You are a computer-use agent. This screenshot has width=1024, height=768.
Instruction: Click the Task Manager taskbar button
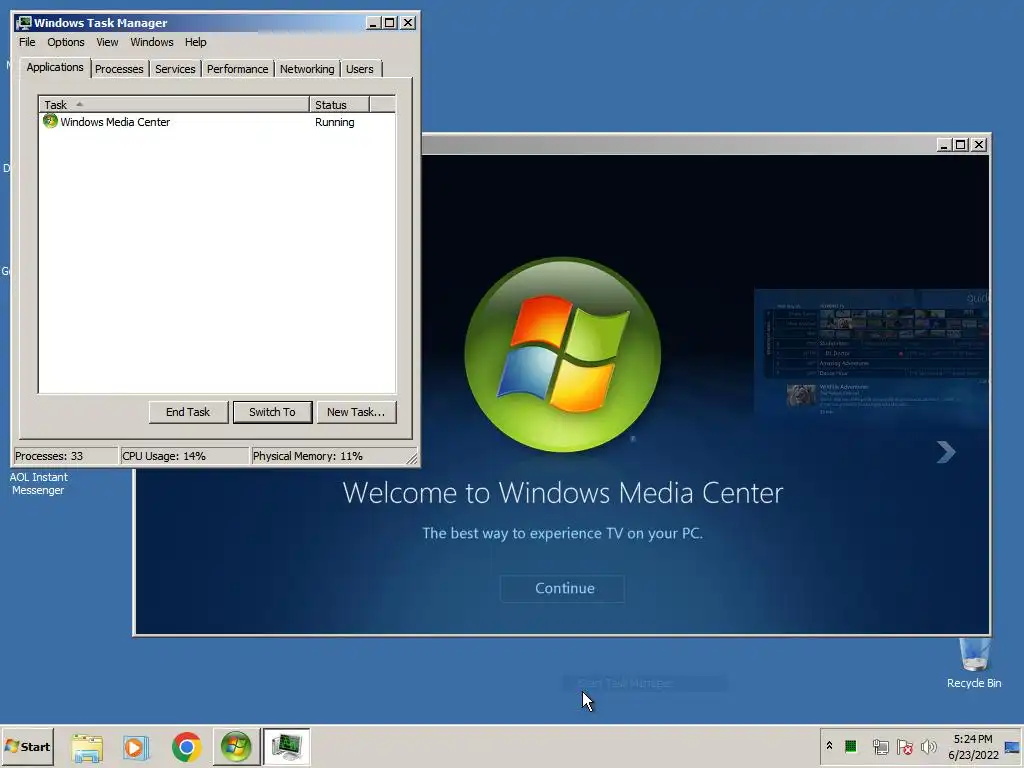coord(286,746)
